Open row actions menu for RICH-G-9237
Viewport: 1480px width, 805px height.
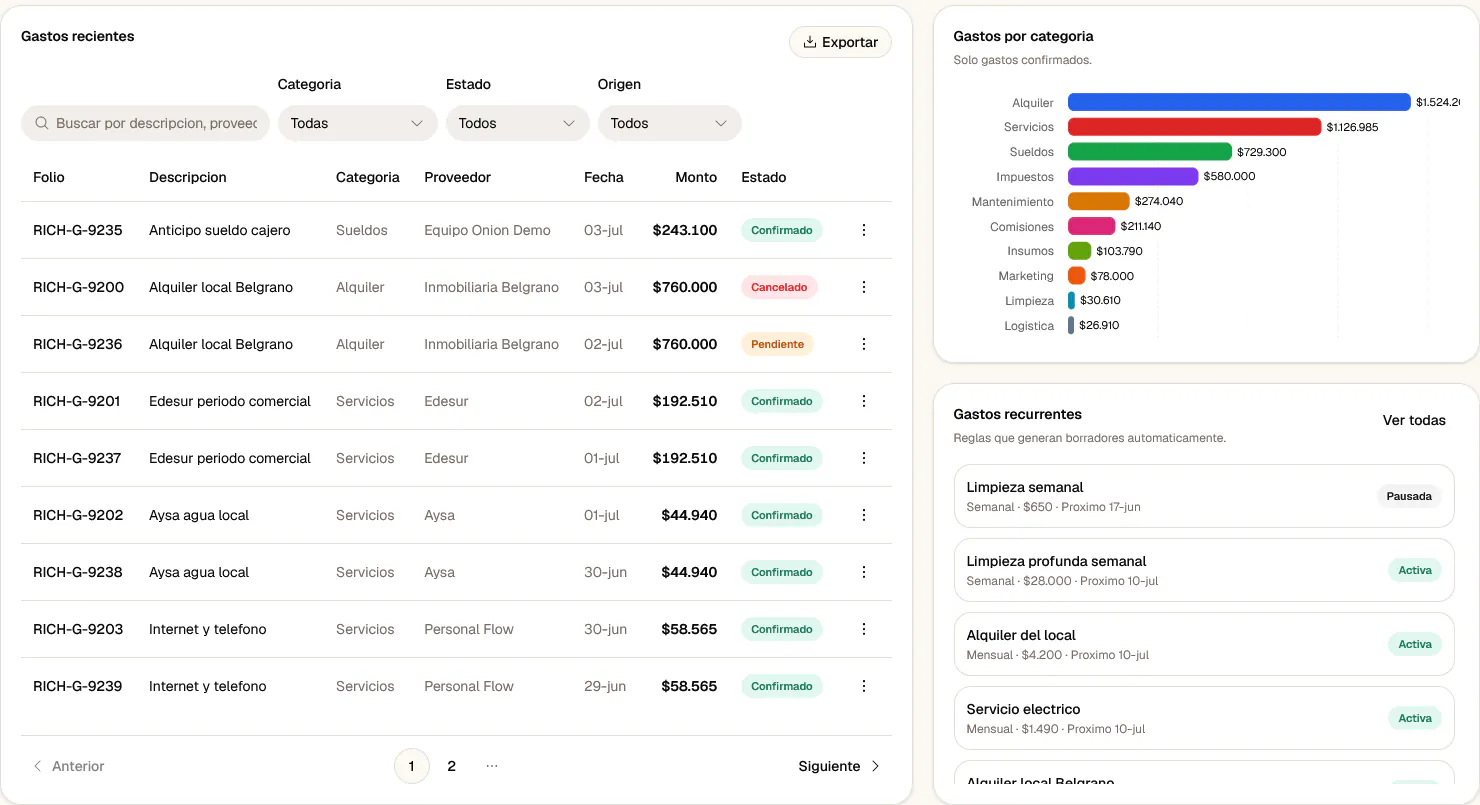(864, 458)
